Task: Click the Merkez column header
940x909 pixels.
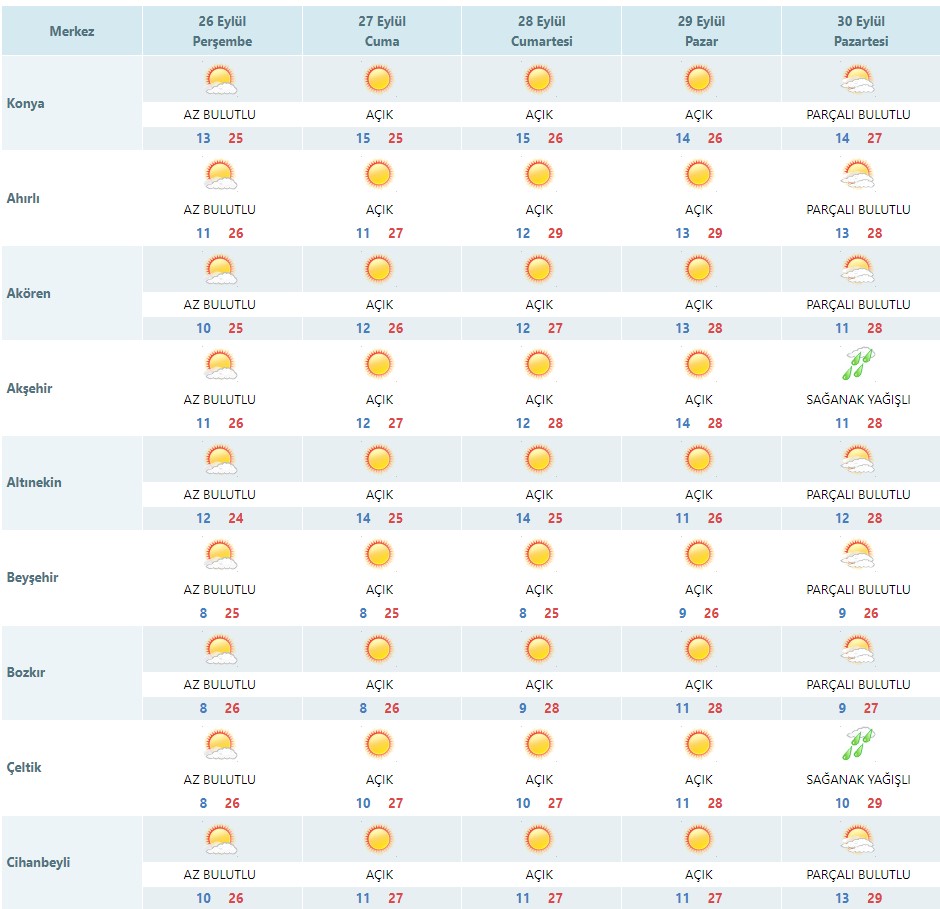Action: pyautogui.click(x=72, y=31)
